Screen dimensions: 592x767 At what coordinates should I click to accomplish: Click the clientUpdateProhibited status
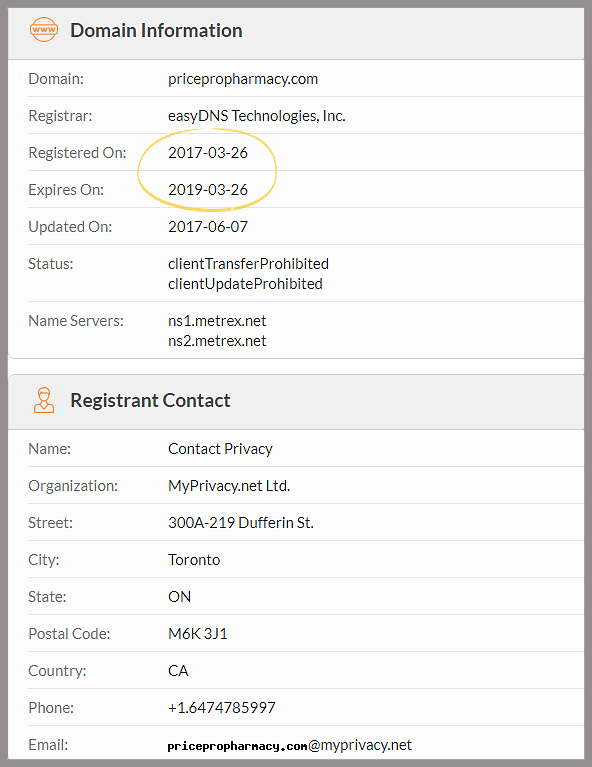(x=245, y=284)
